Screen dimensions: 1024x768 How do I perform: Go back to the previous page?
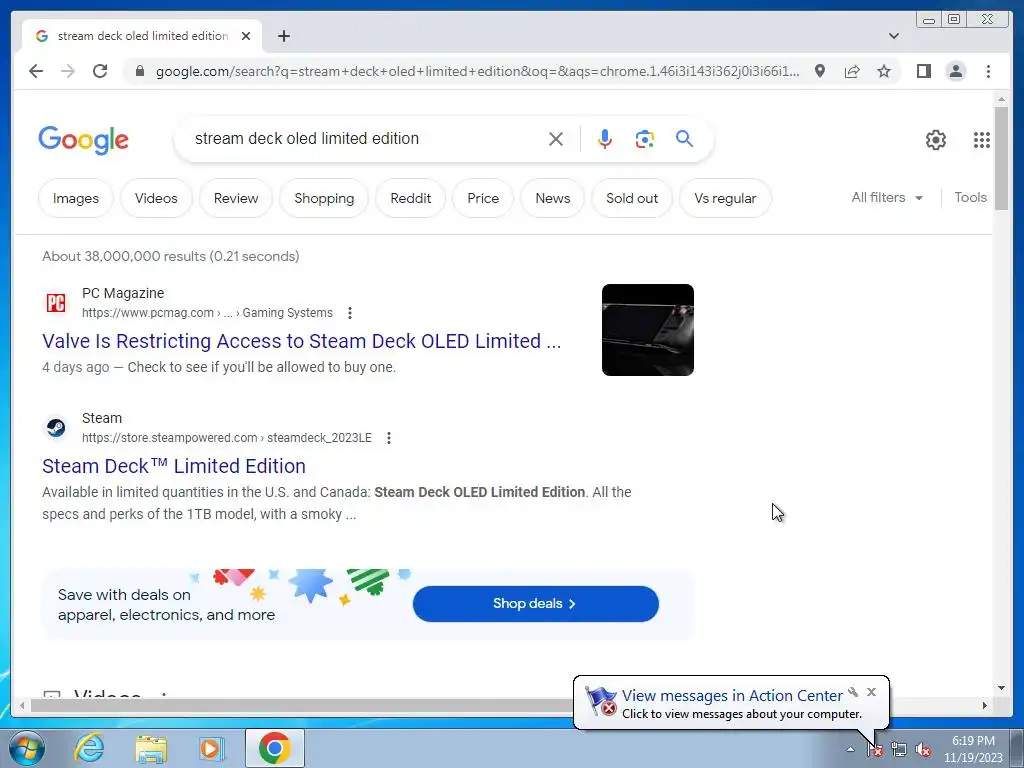click(36, 71)
